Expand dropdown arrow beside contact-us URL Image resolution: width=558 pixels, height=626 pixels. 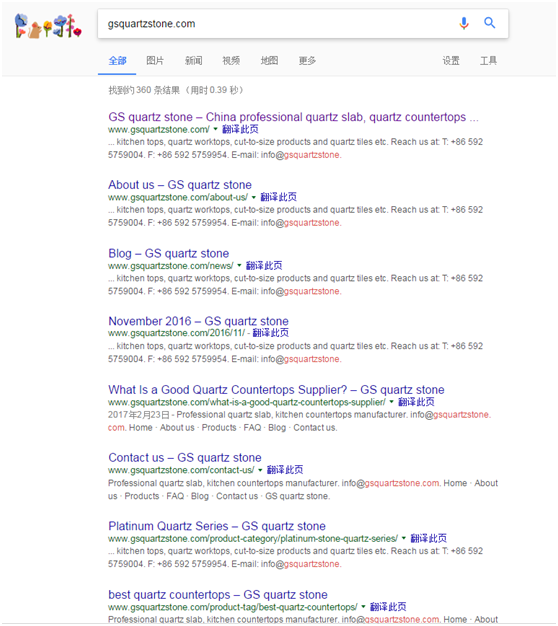260,470
